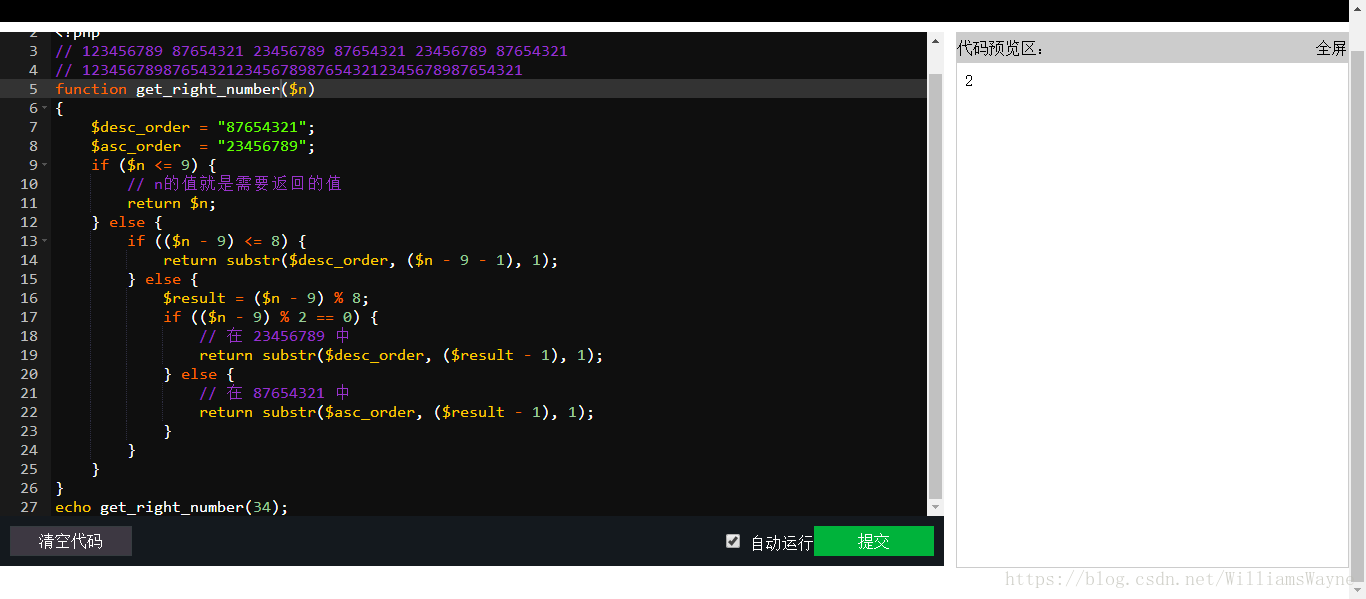Click the 代码预览区 preview header label
The height and width of the screenshot is (599, 1366).
pyautogui.click(x=1001, y=48)
